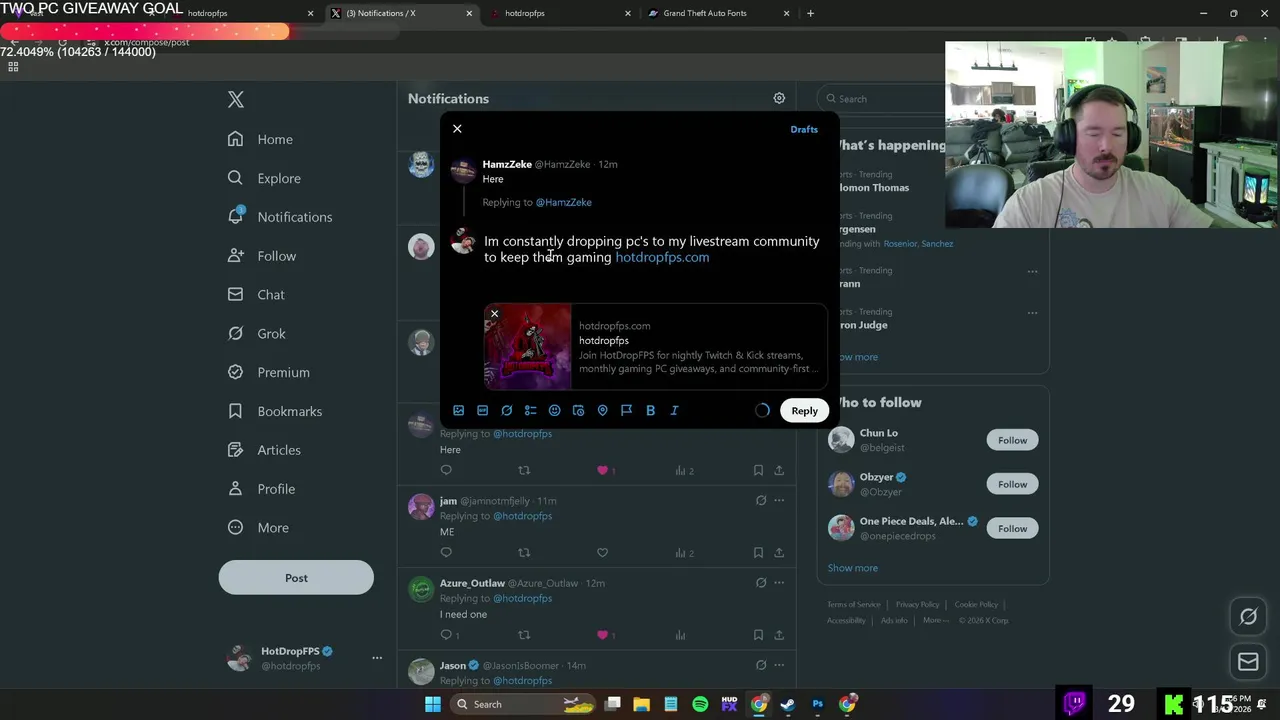Image resolution: width=1280 pixels, height=720 pixels.
Task: Repost jam's 'ME' reply
Action: 524,552
